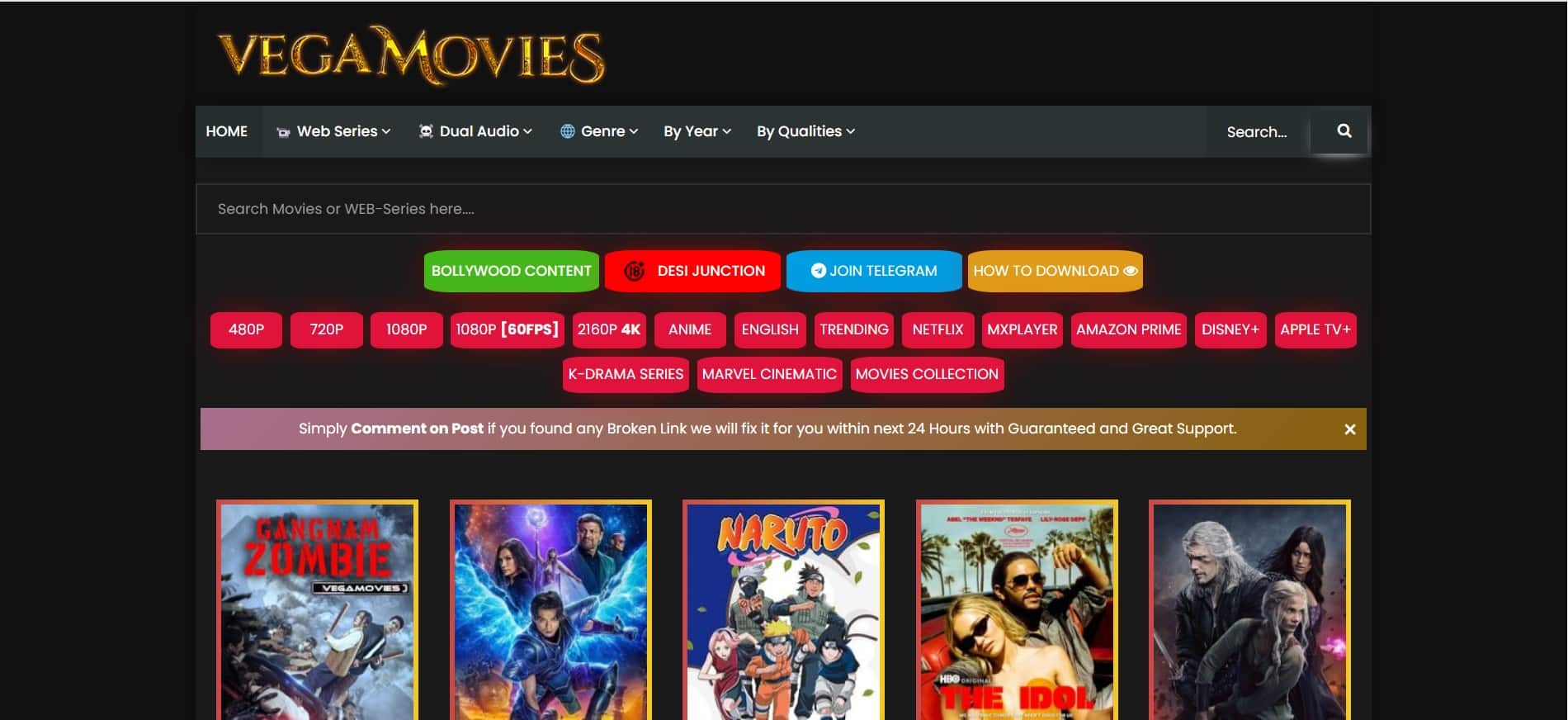The image size is (1568, 720).
Task: Open the DISNEY+ category
Action: pyautogui.click(x=1230, y=329)
